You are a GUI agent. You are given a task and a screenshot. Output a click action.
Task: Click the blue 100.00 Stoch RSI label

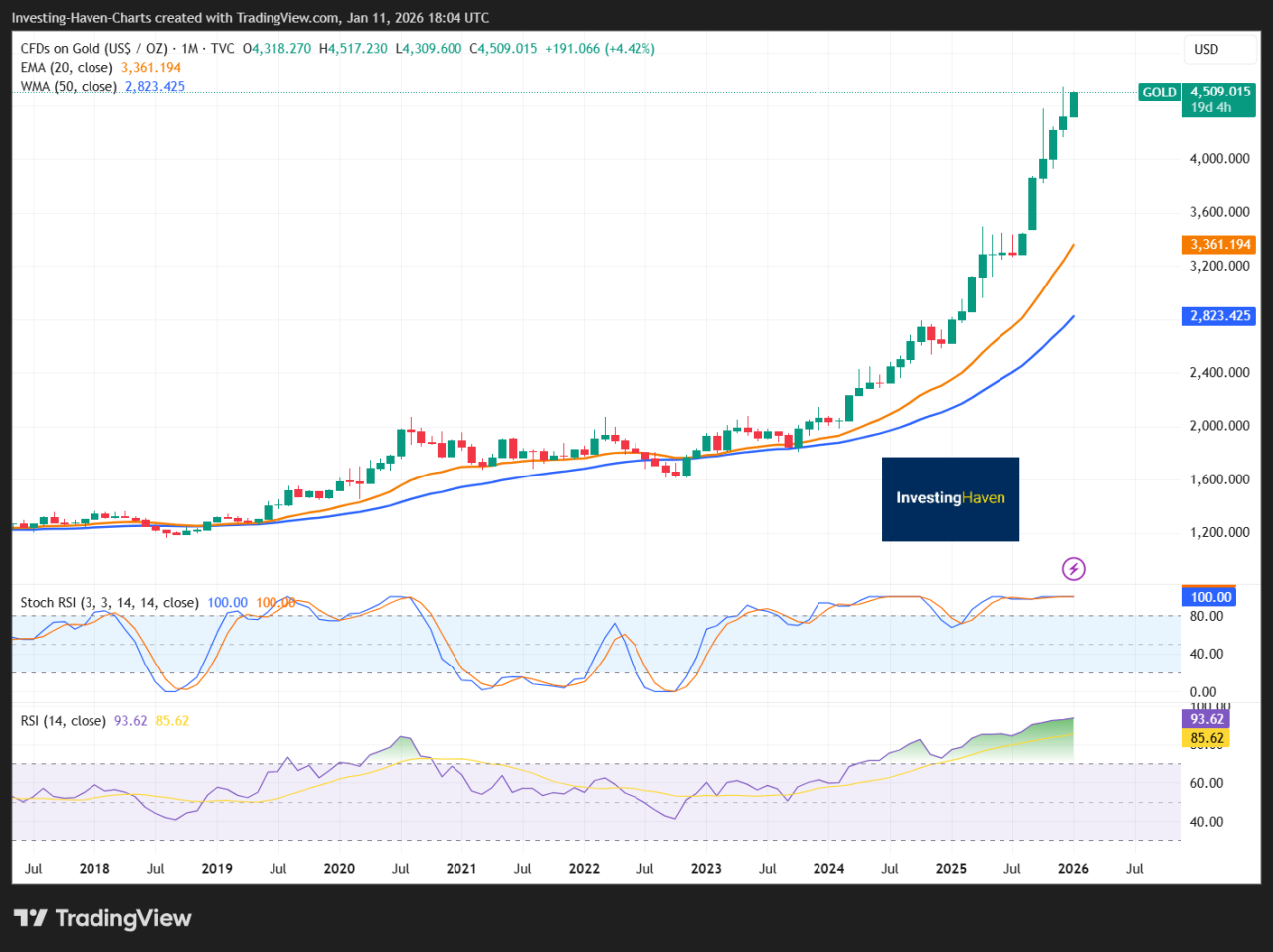click(1210, 597)
